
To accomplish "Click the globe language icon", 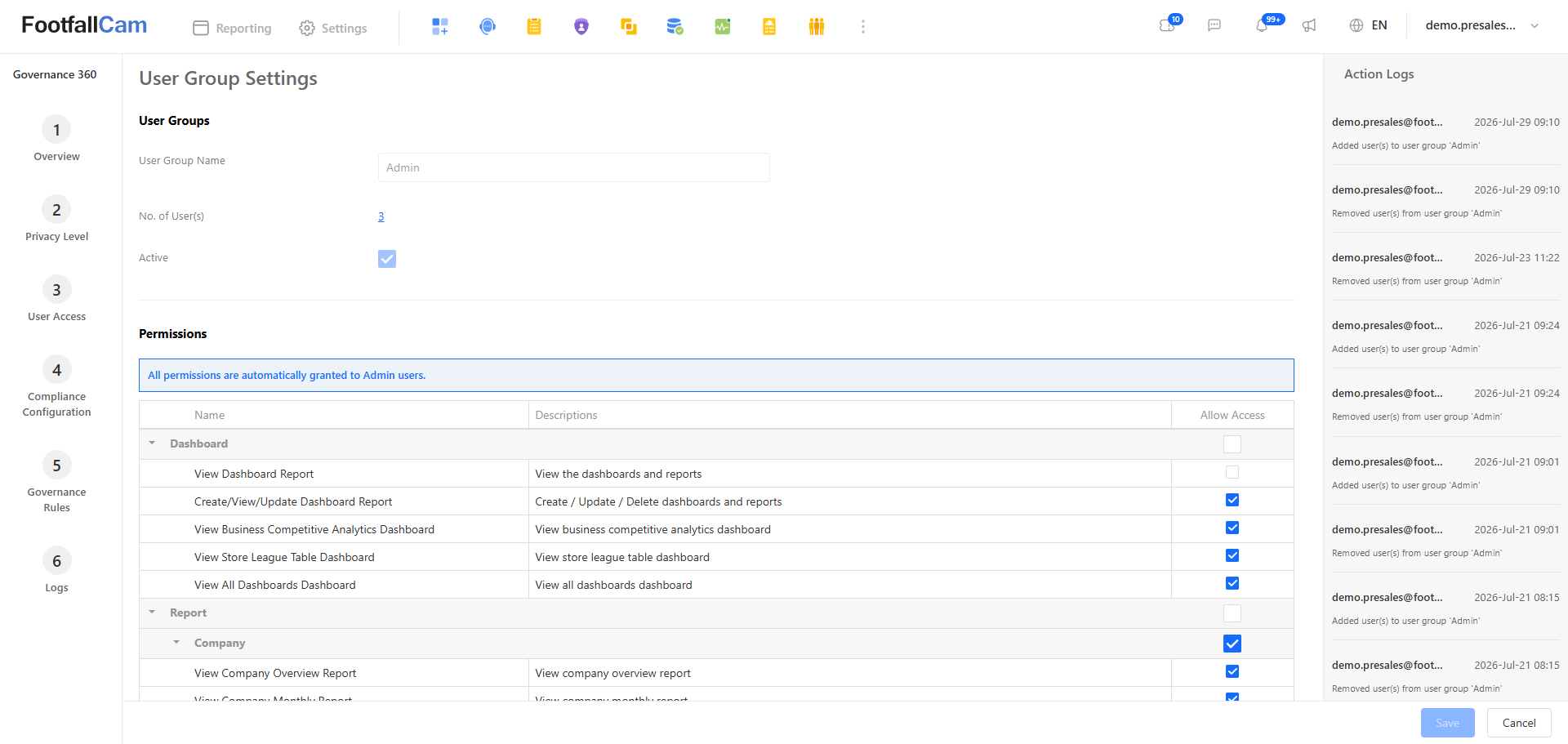I will 1356,25.
